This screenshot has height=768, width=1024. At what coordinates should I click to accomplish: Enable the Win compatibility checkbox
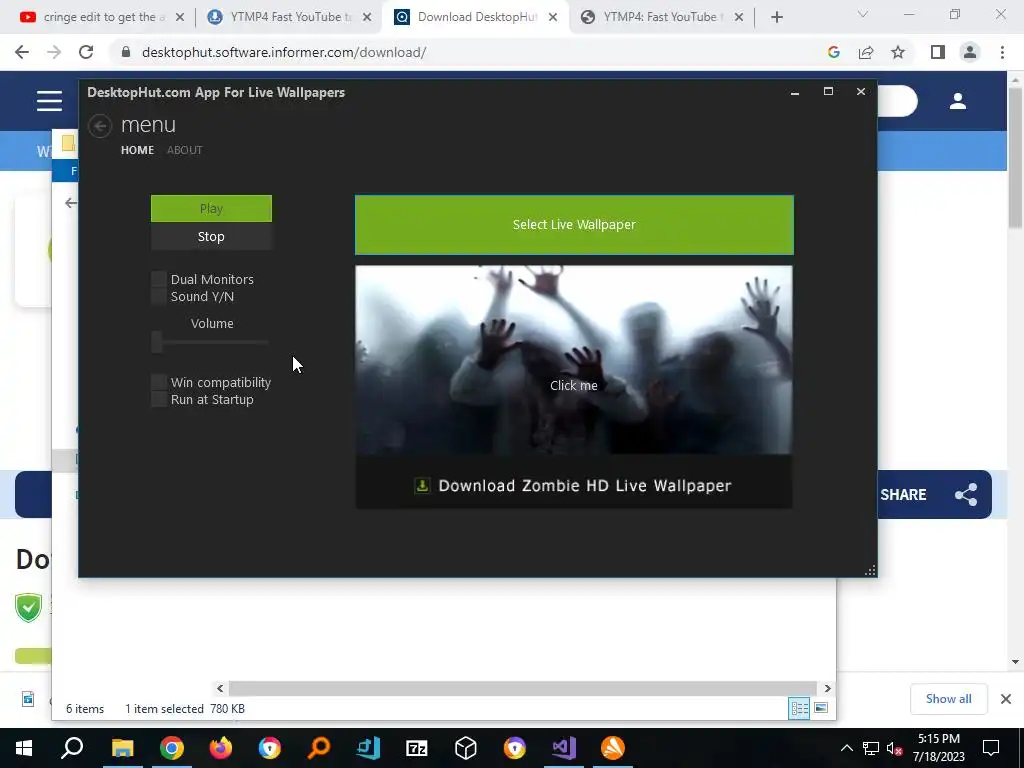tap(159, 382)
